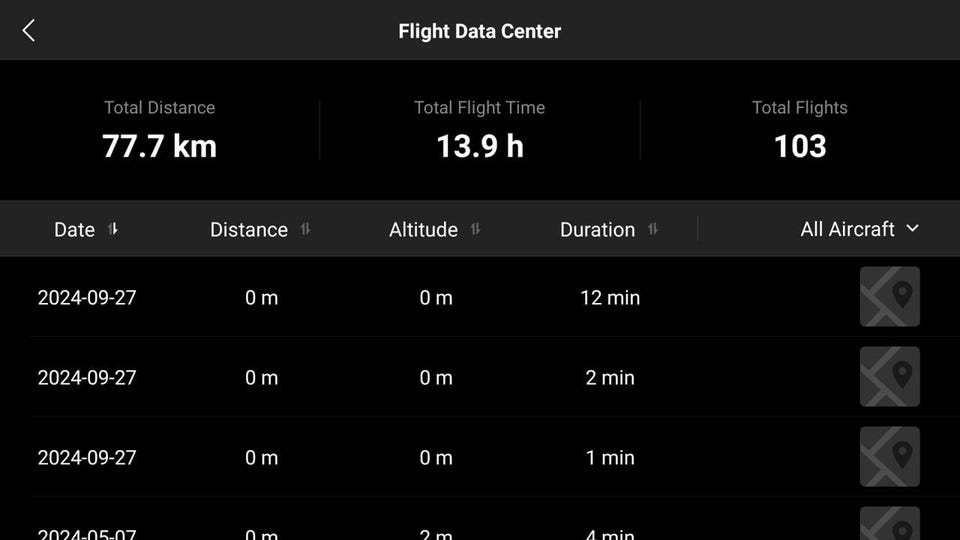
Task: Click the sort arrows next to Distance
Action: (x=305, y=229)
